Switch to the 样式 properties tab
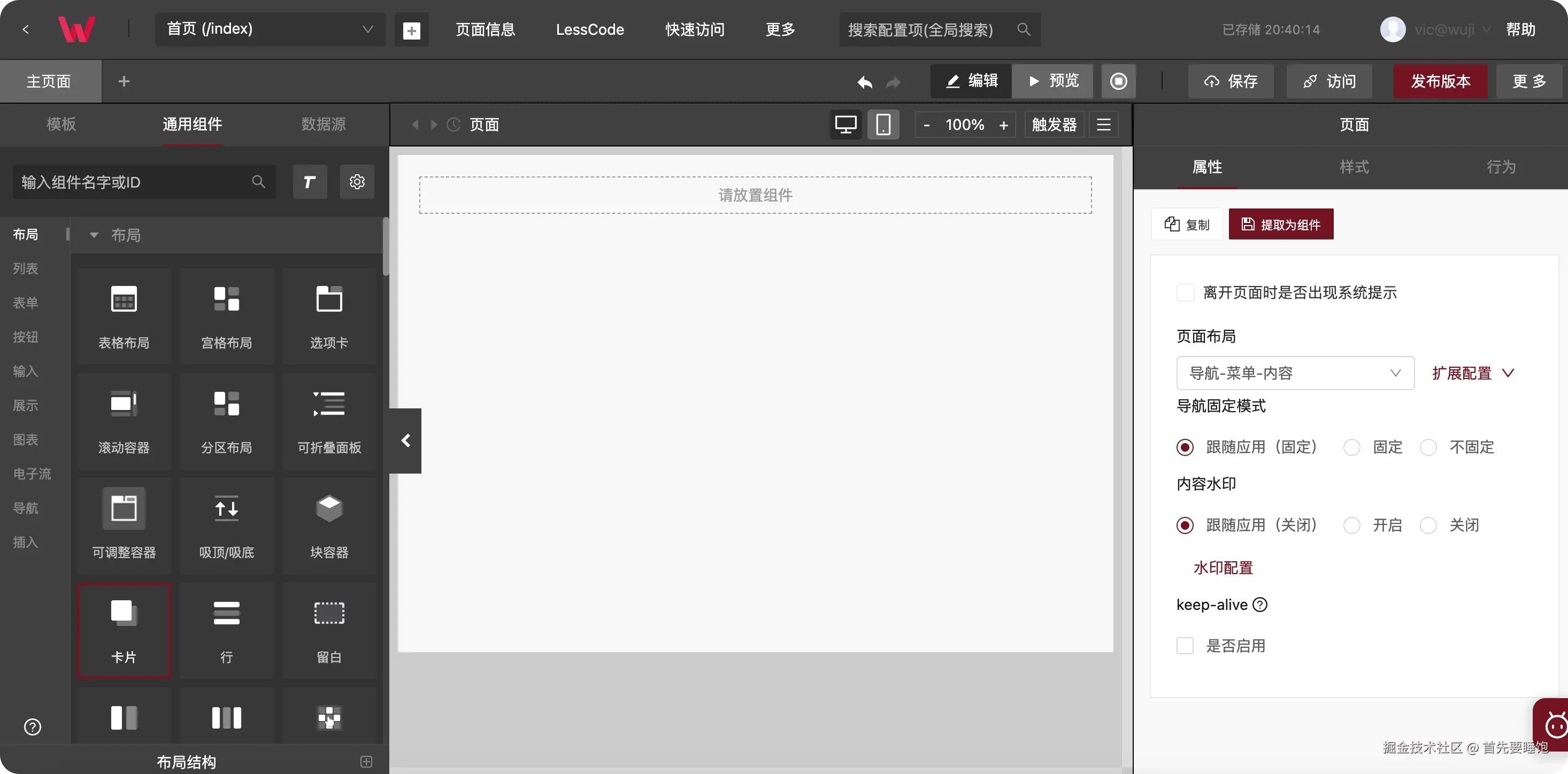The width and height of the screenshot is (1568, 774). 1354,167
